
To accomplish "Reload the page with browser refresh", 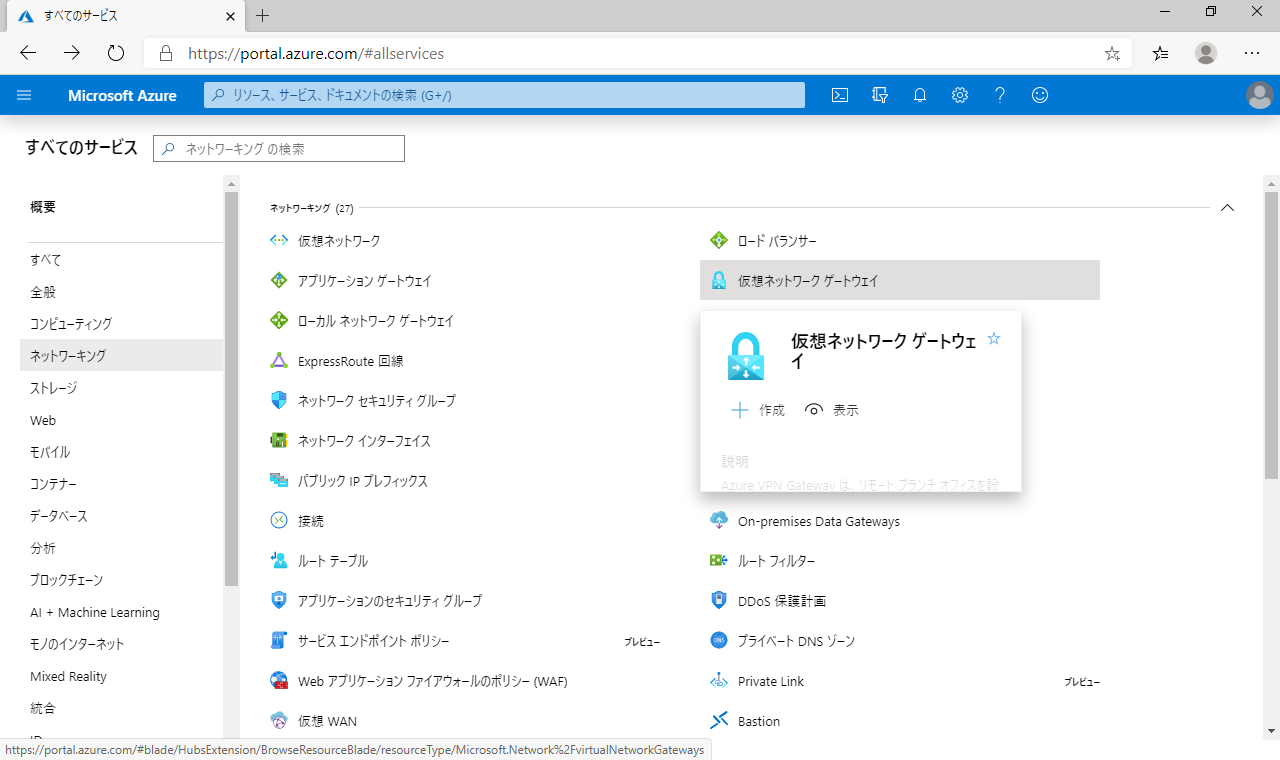I will click(115, 54).
